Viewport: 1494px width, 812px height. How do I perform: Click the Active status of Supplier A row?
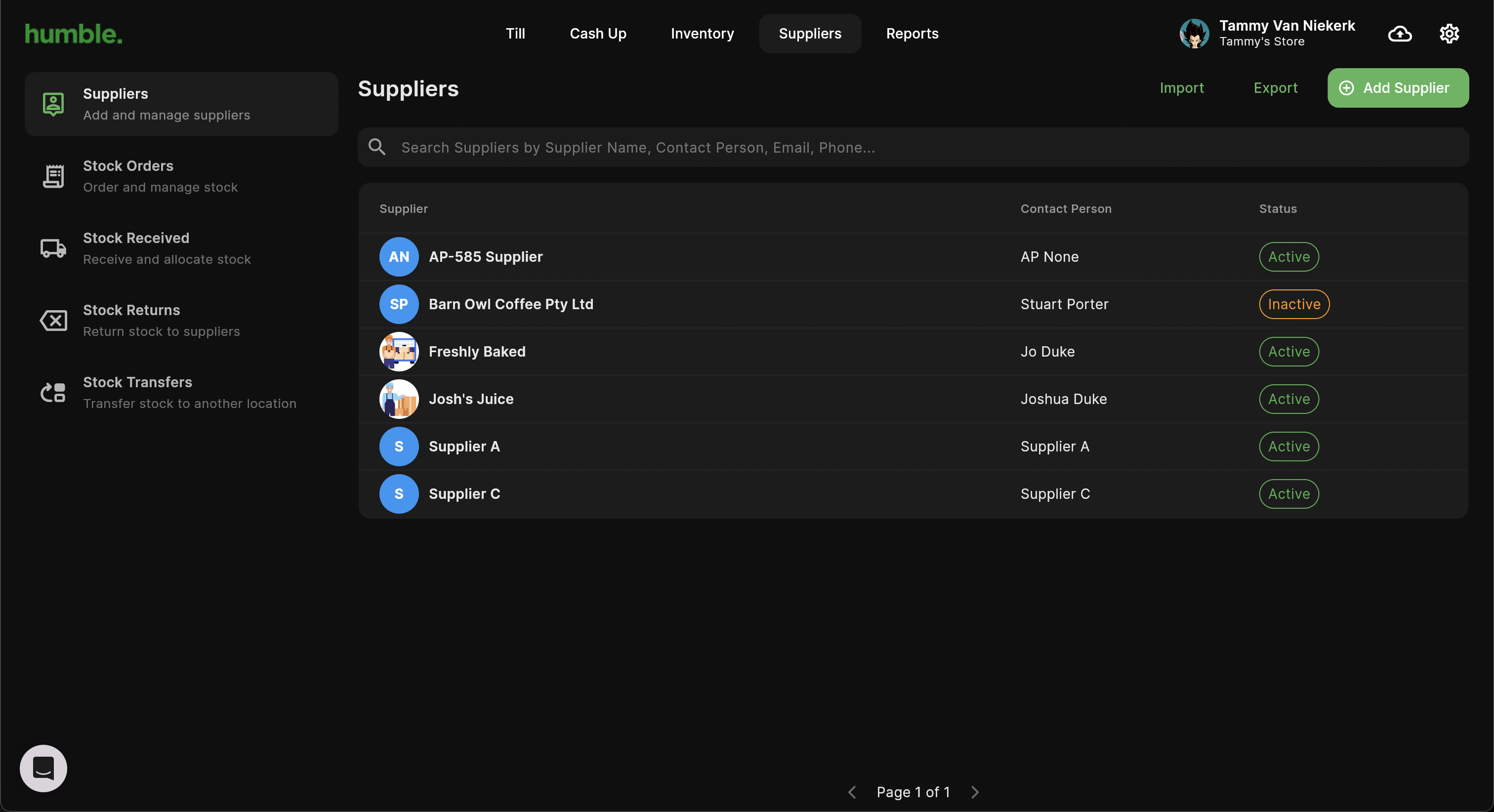pyautogui.click(x=1288, y=447)
